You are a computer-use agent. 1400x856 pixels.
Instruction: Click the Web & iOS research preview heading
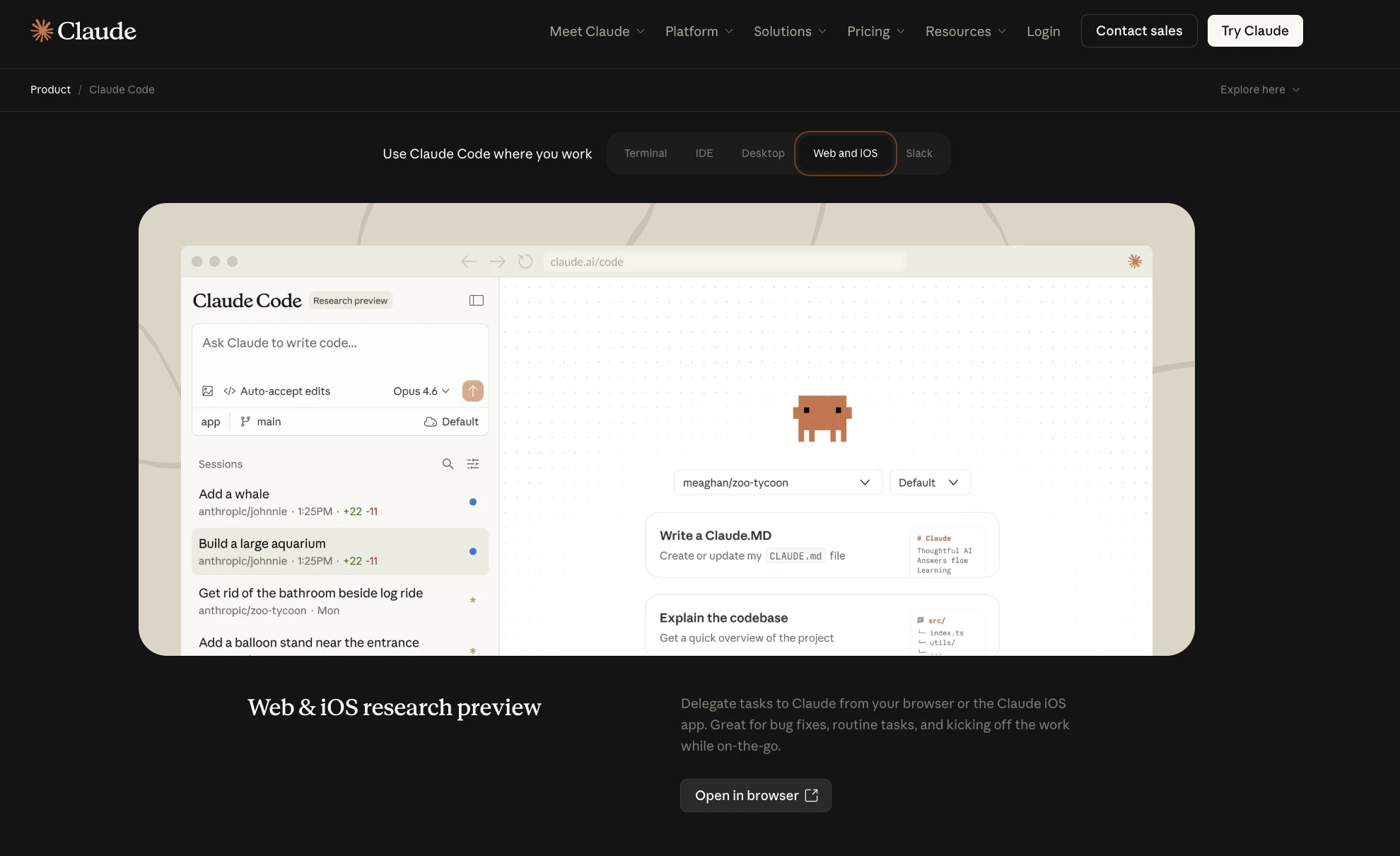(395, 707)
